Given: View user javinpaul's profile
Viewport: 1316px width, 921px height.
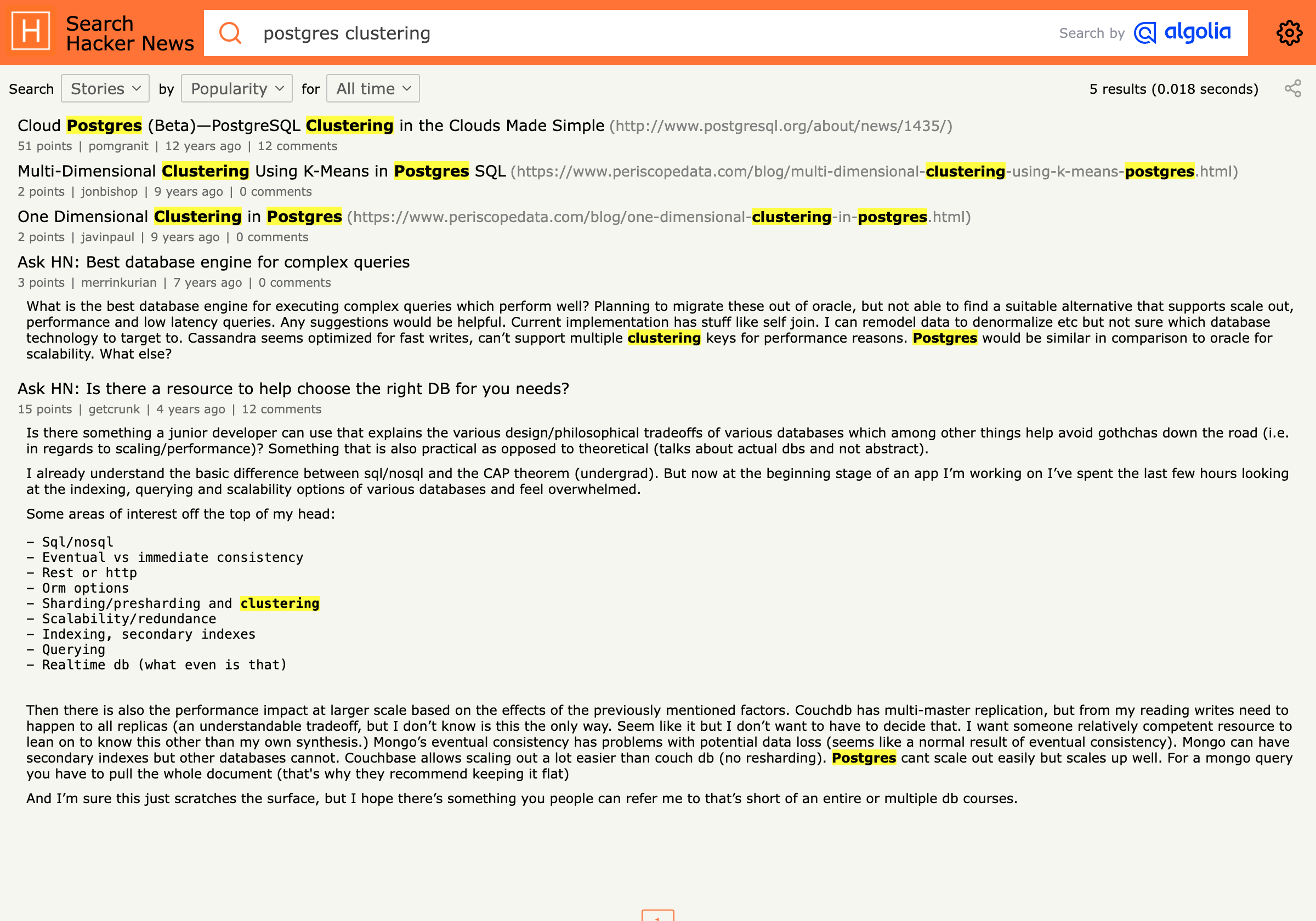Looking at the screenshot, I should [x=107, y=237].
